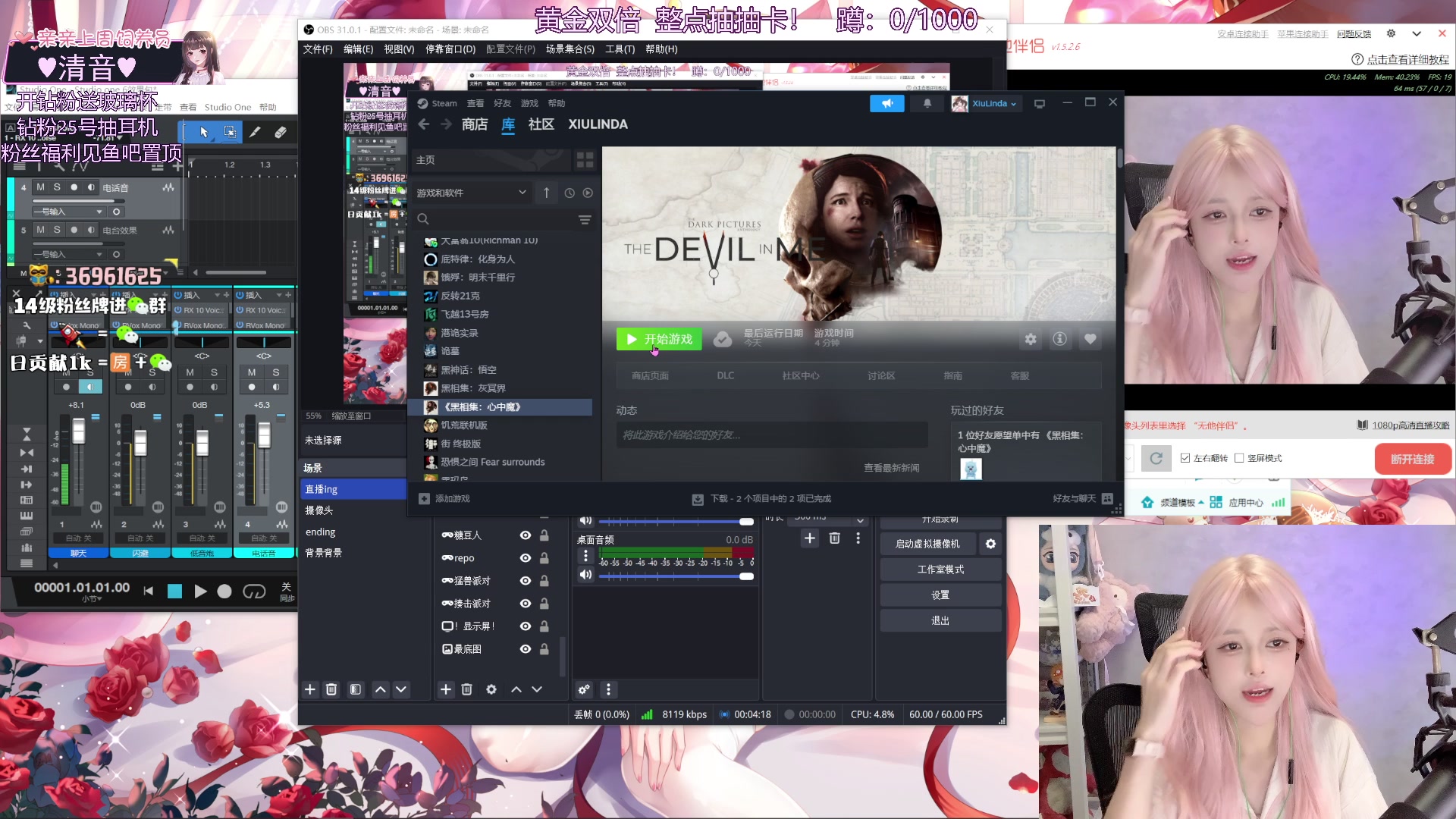Image resolution: width=1456 pixels, height=819 pixels.
Task: Hide the 猛兽派对 source
Action: point(525,581)
